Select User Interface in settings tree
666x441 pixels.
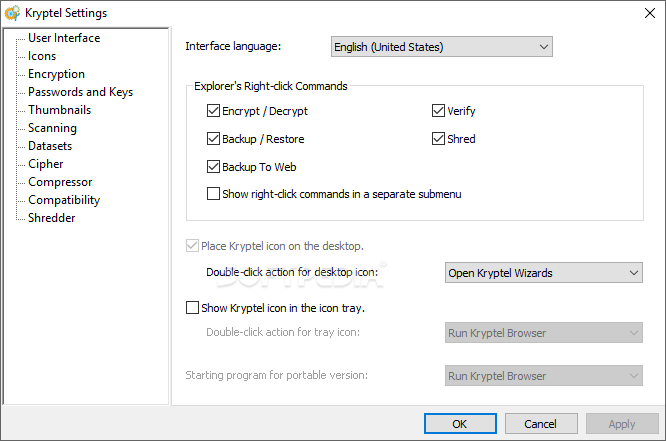click(64, 38)
